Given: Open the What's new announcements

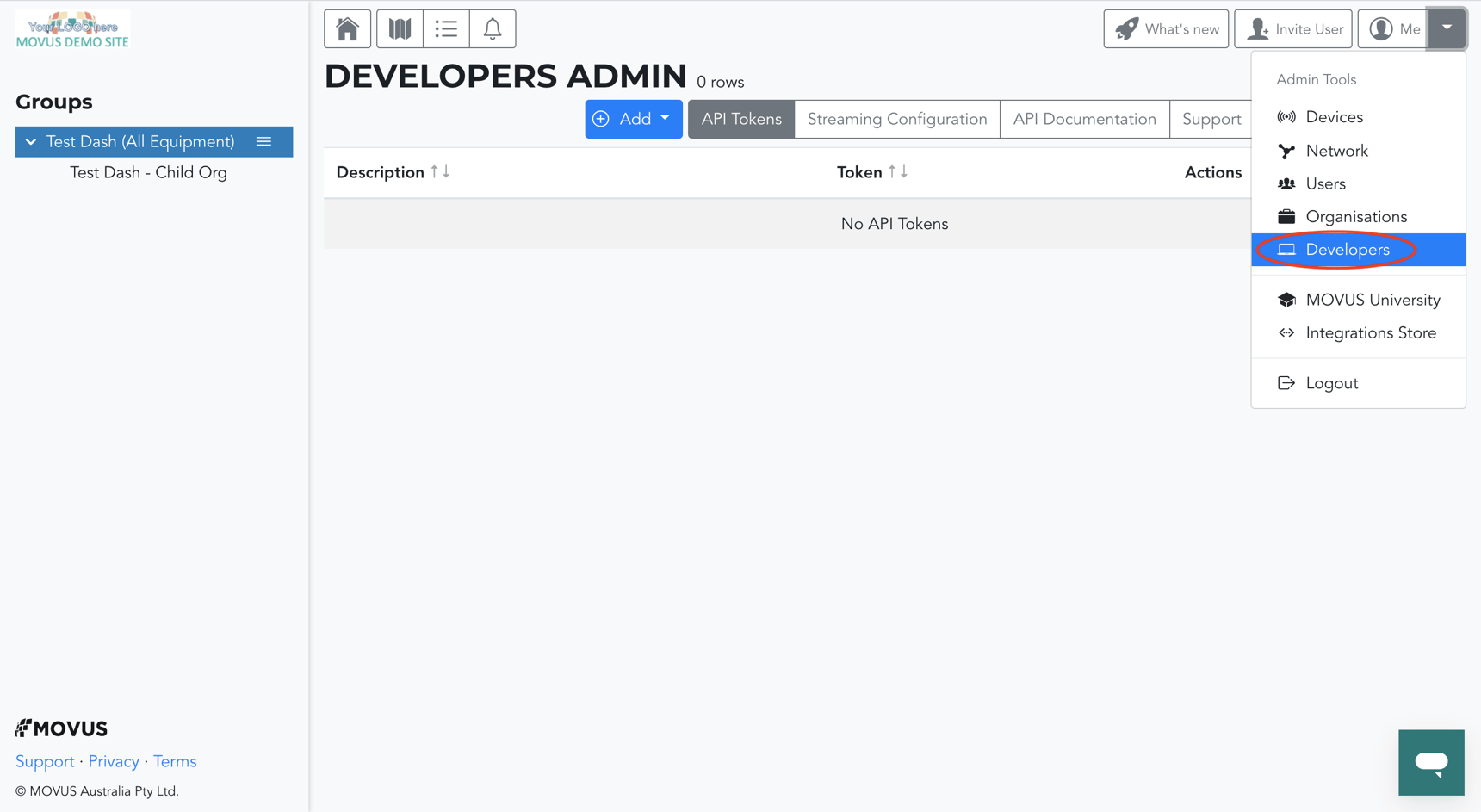Looking at the screenshot, I should (1166, 28).
